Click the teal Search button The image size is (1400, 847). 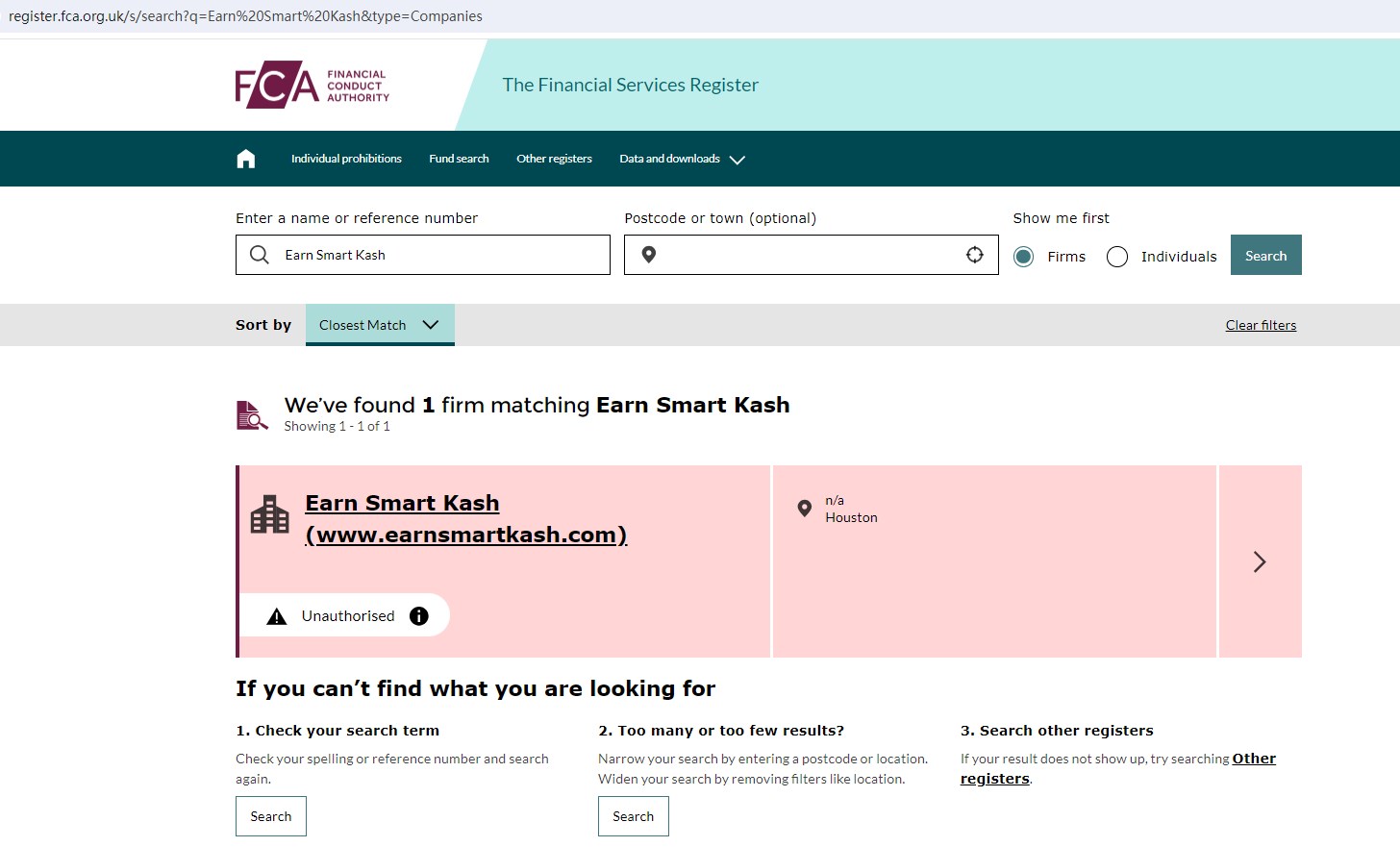coord(1266,255)
